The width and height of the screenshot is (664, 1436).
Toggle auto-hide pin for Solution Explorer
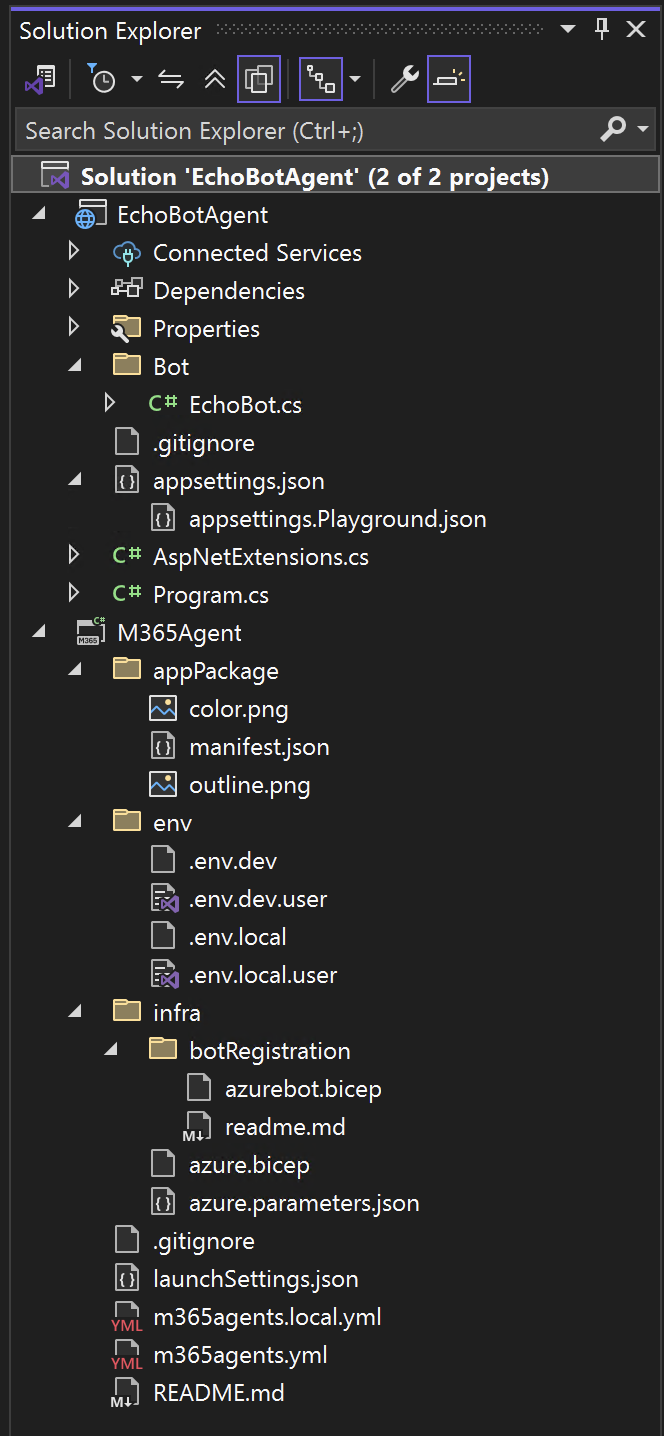coord(602,29)
